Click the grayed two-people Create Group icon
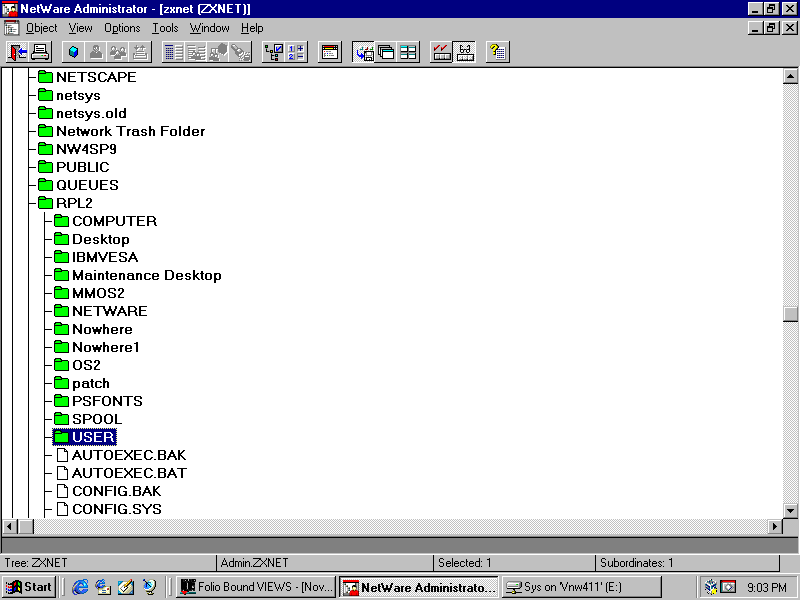 pyautogui.click(x=118, y=52)
